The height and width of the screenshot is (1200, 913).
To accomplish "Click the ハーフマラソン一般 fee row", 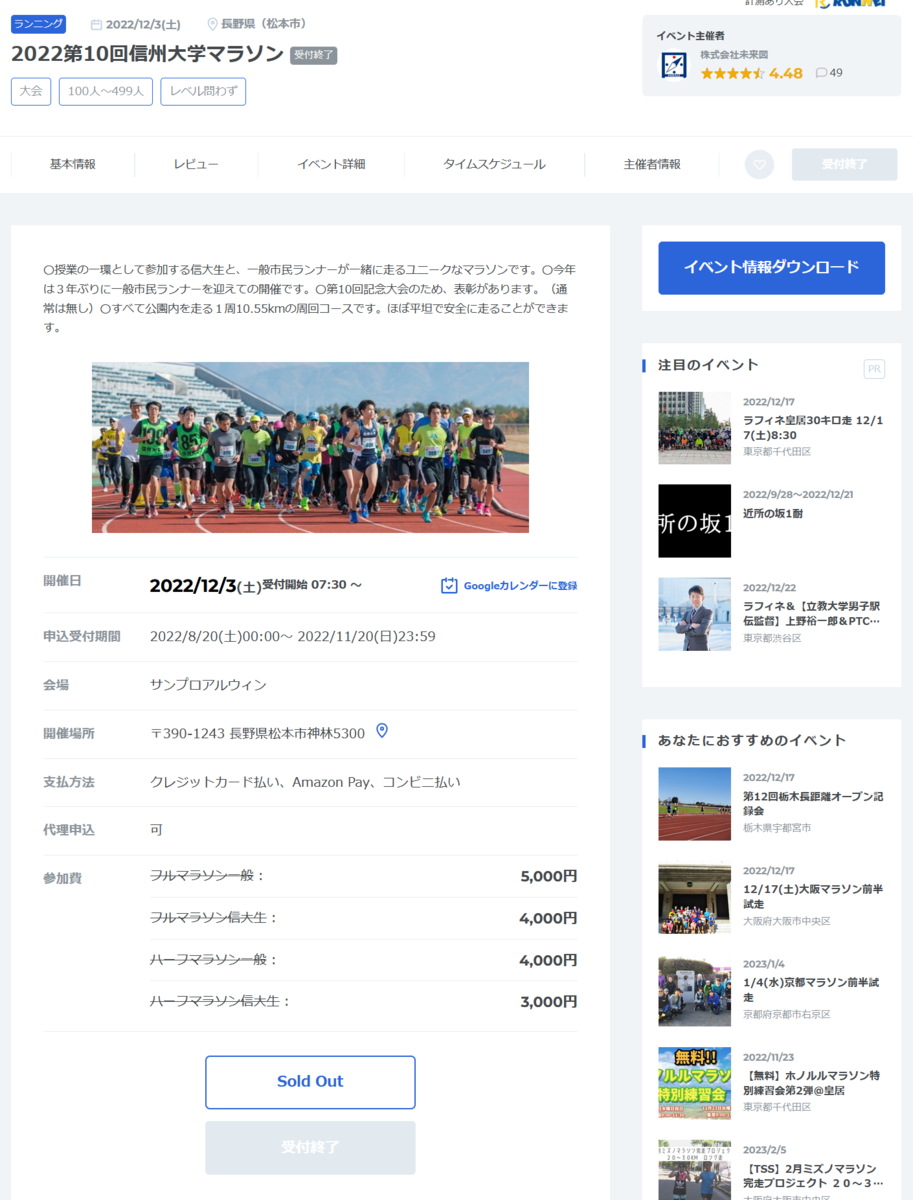I will coord(363,960).
